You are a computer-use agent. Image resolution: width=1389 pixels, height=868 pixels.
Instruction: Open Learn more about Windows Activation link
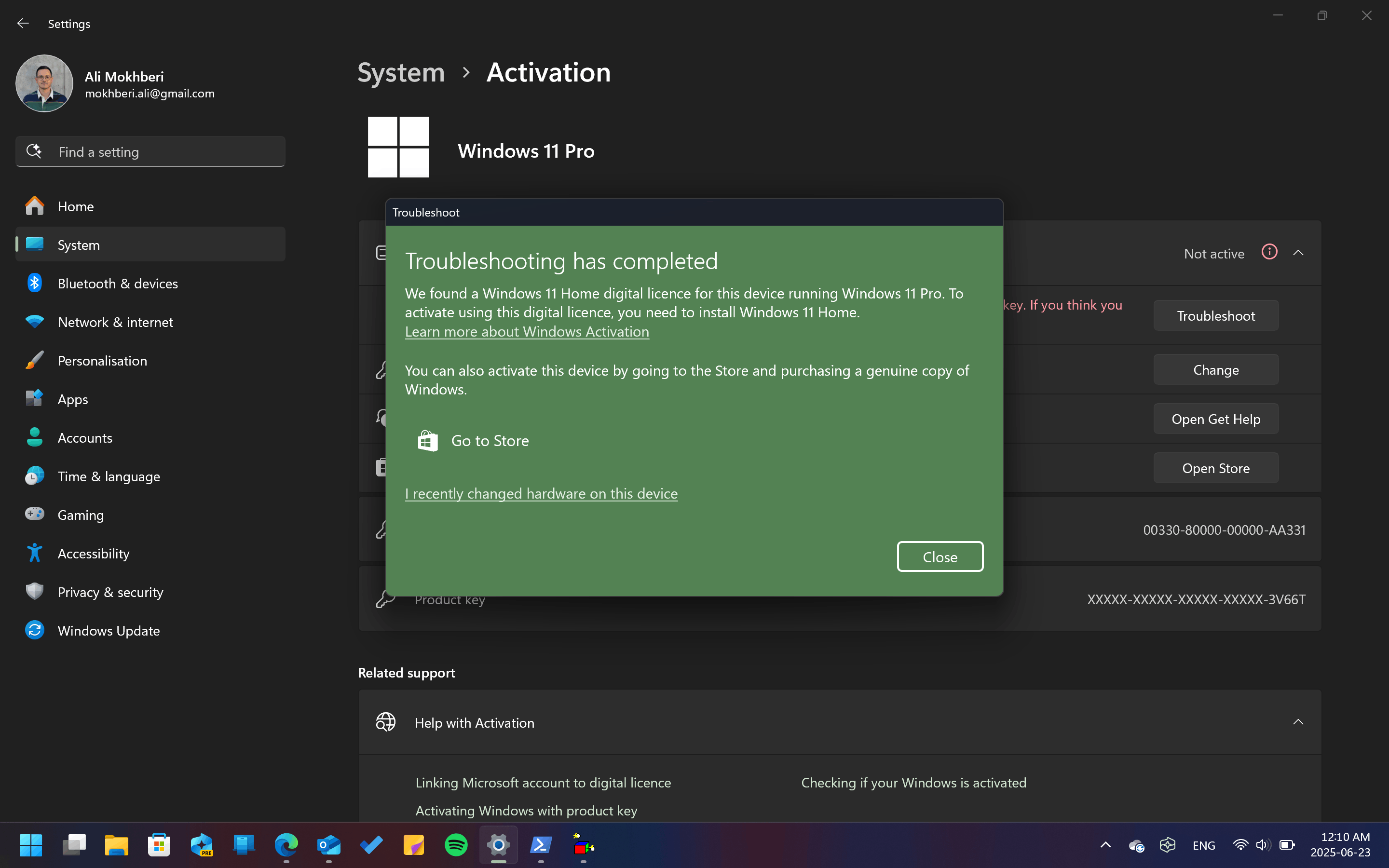(527, 332)
